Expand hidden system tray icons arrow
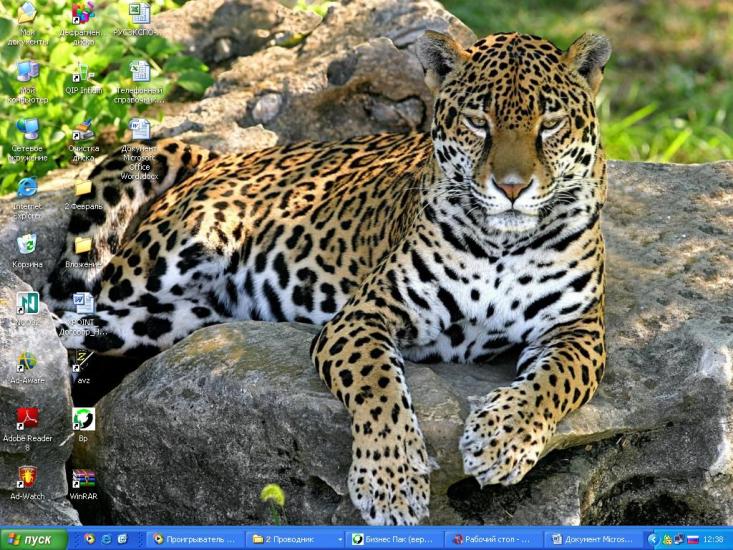 click(x=653, y=539)
